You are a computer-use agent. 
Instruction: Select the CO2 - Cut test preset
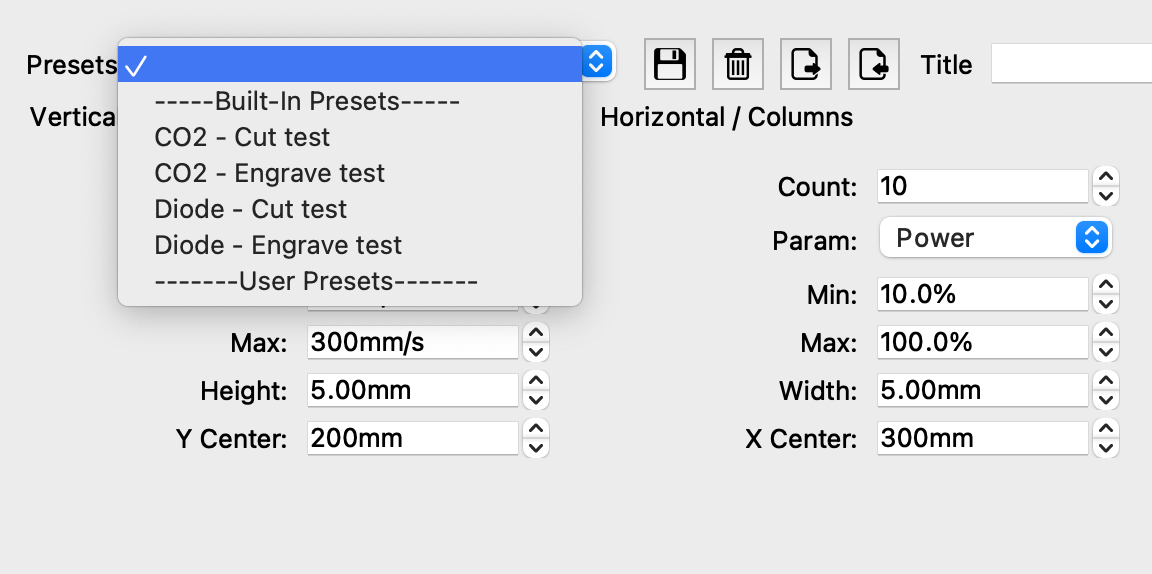click(x=242, y=137)
